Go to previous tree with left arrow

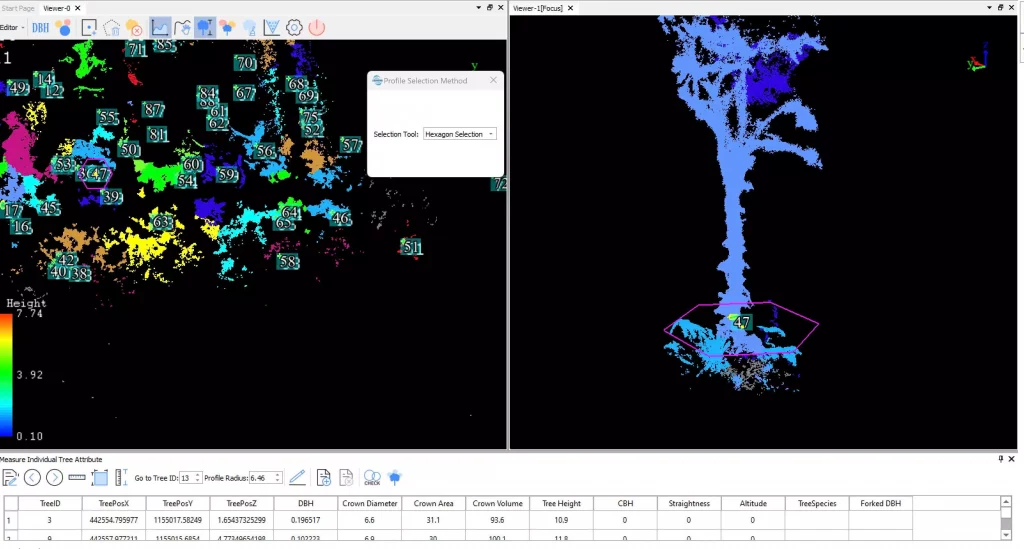(32, 478)
